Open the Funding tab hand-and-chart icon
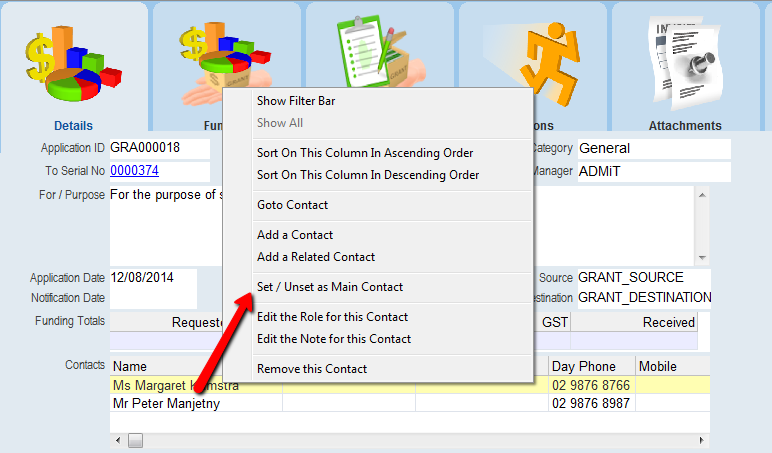This screenshot has width=772, height=453. [225, 62]
